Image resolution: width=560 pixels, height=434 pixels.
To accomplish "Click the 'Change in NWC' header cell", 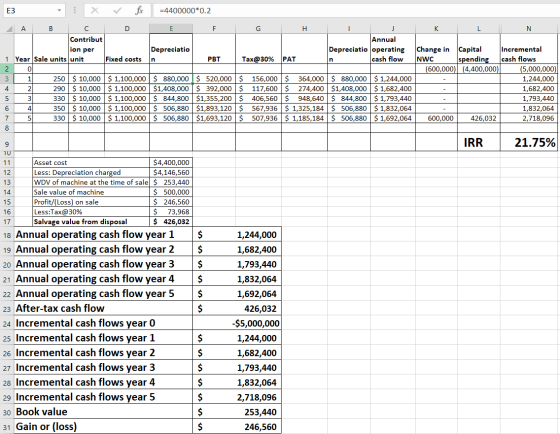I will click(x=436, y=49).
